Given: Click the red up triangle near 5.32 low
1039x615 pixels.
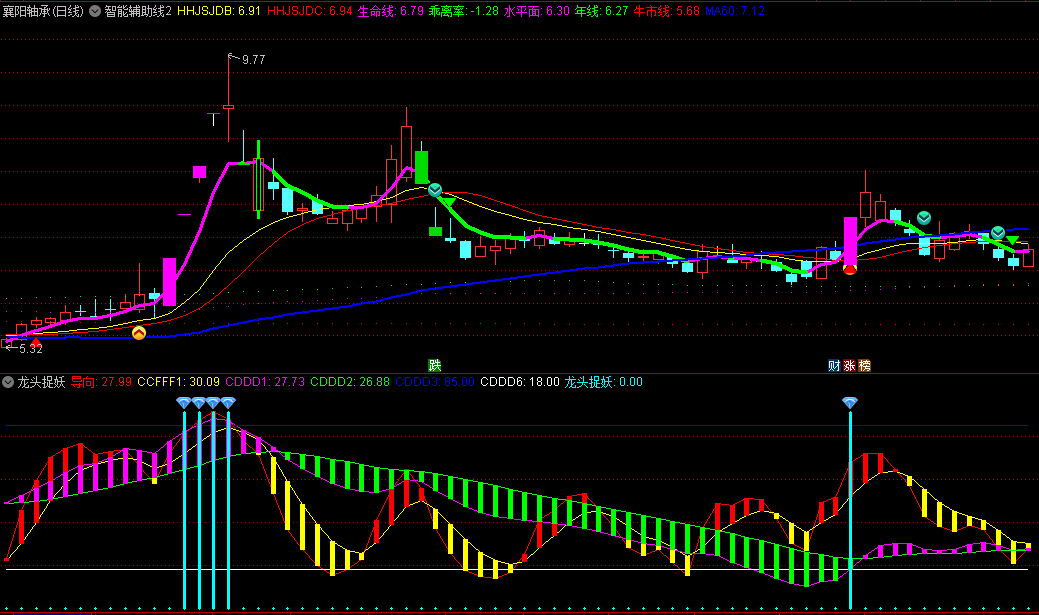Looking at the screenshot, I should [x=36, y=342].
